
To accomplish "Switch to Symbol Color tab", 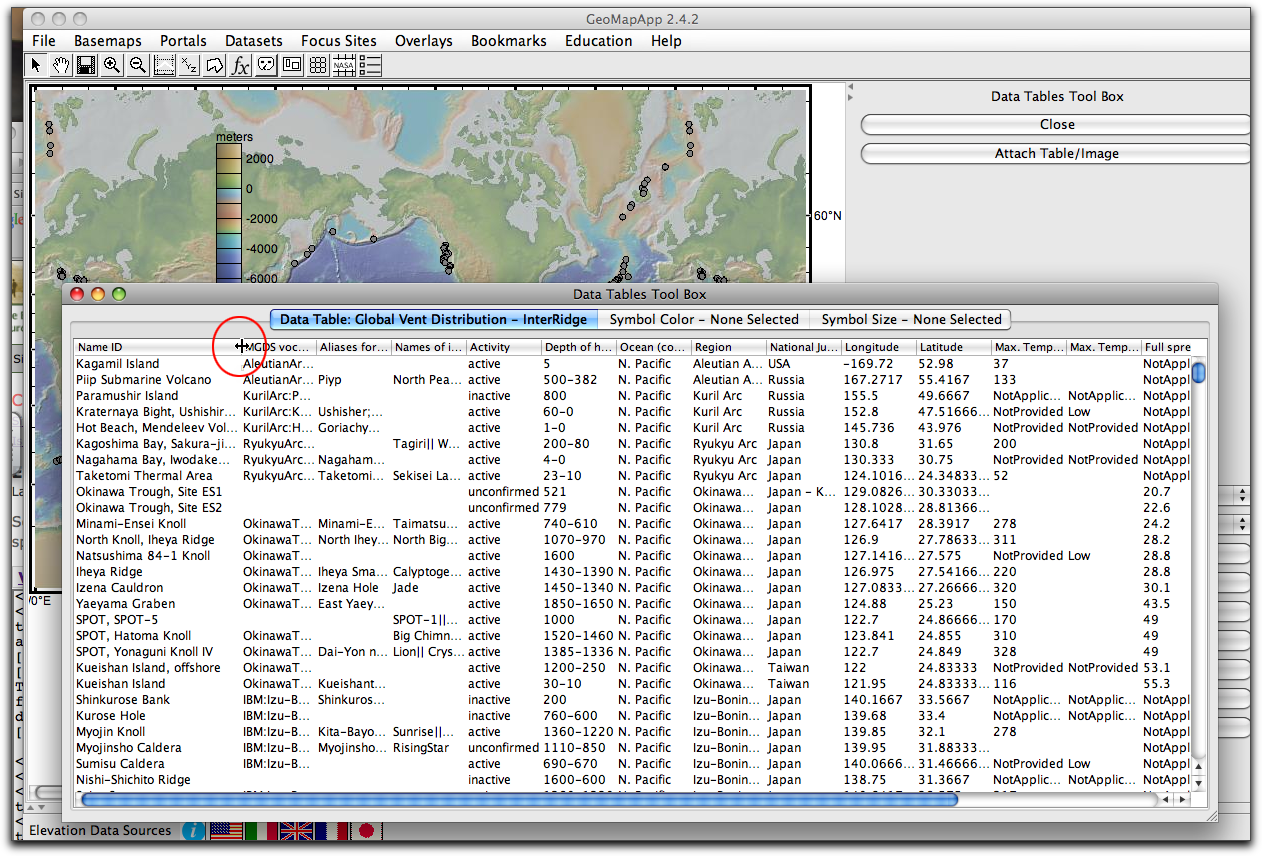I will click(704, 320).
